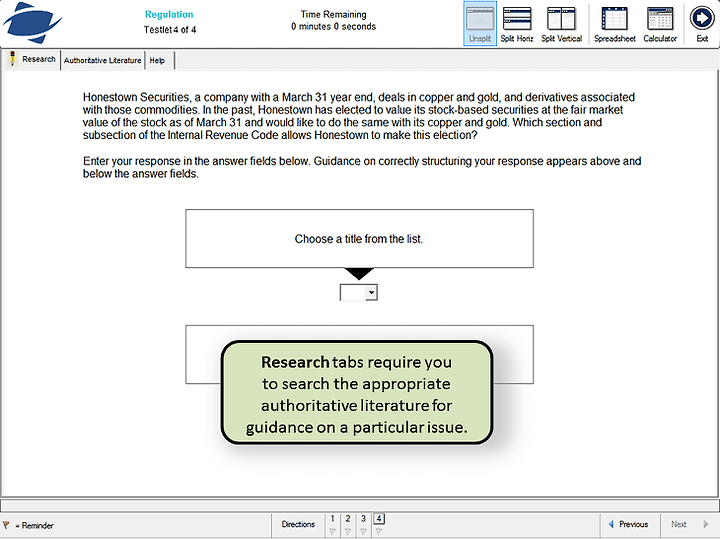Select the Split Horiz layout icon
The width and height of the screenshot is (720, 539).
point(517,23)
